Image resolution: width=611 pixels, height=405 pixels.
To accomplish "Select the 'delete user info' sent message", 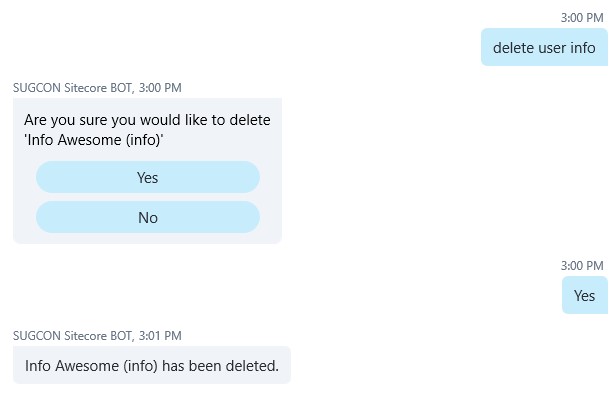I will coord(544,48).
